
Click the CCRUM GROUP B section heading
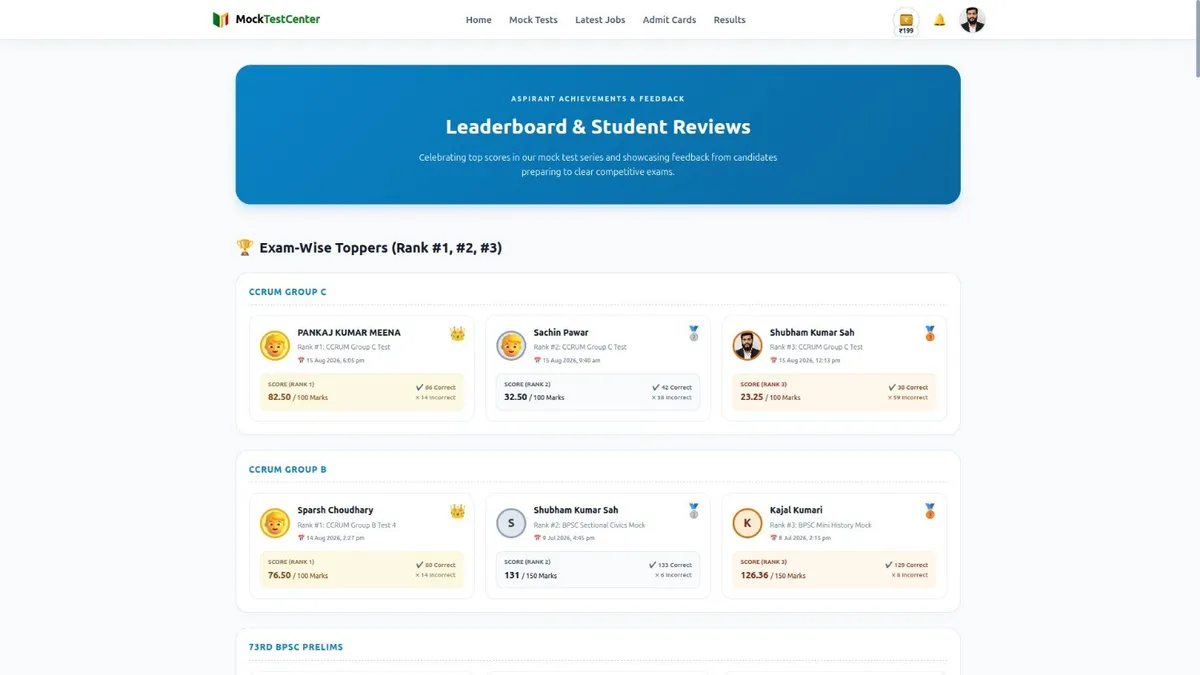pos(288,469)
